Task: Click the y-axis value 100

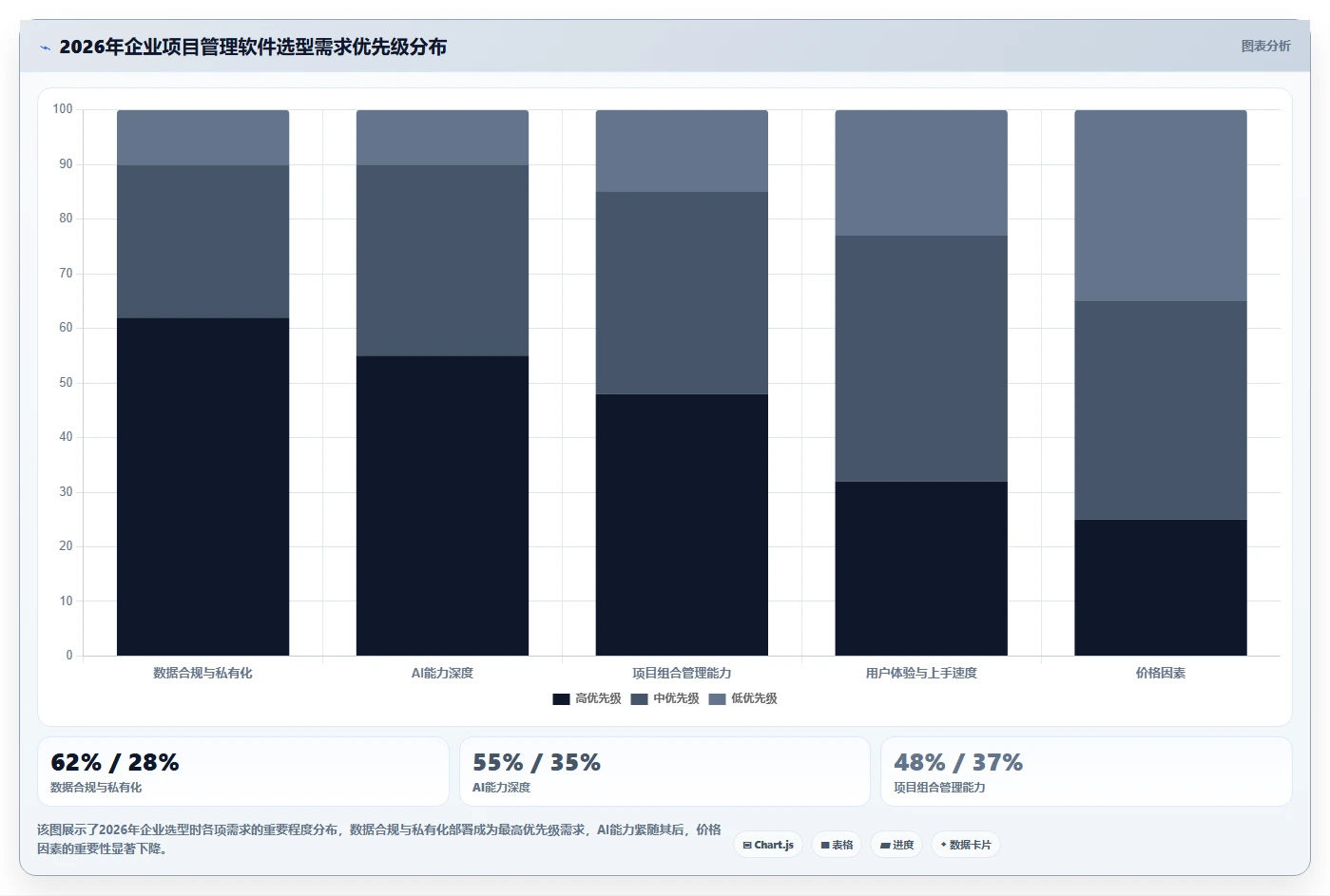Action: [63, 109]
